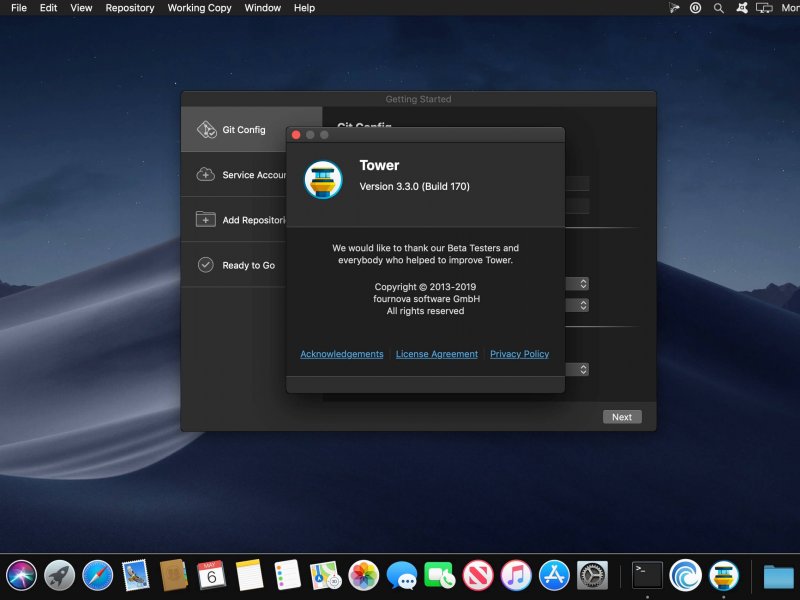This screenshot has height=600, width=800.
Task: Open Safari from the Dock
Action: (97, 575)
